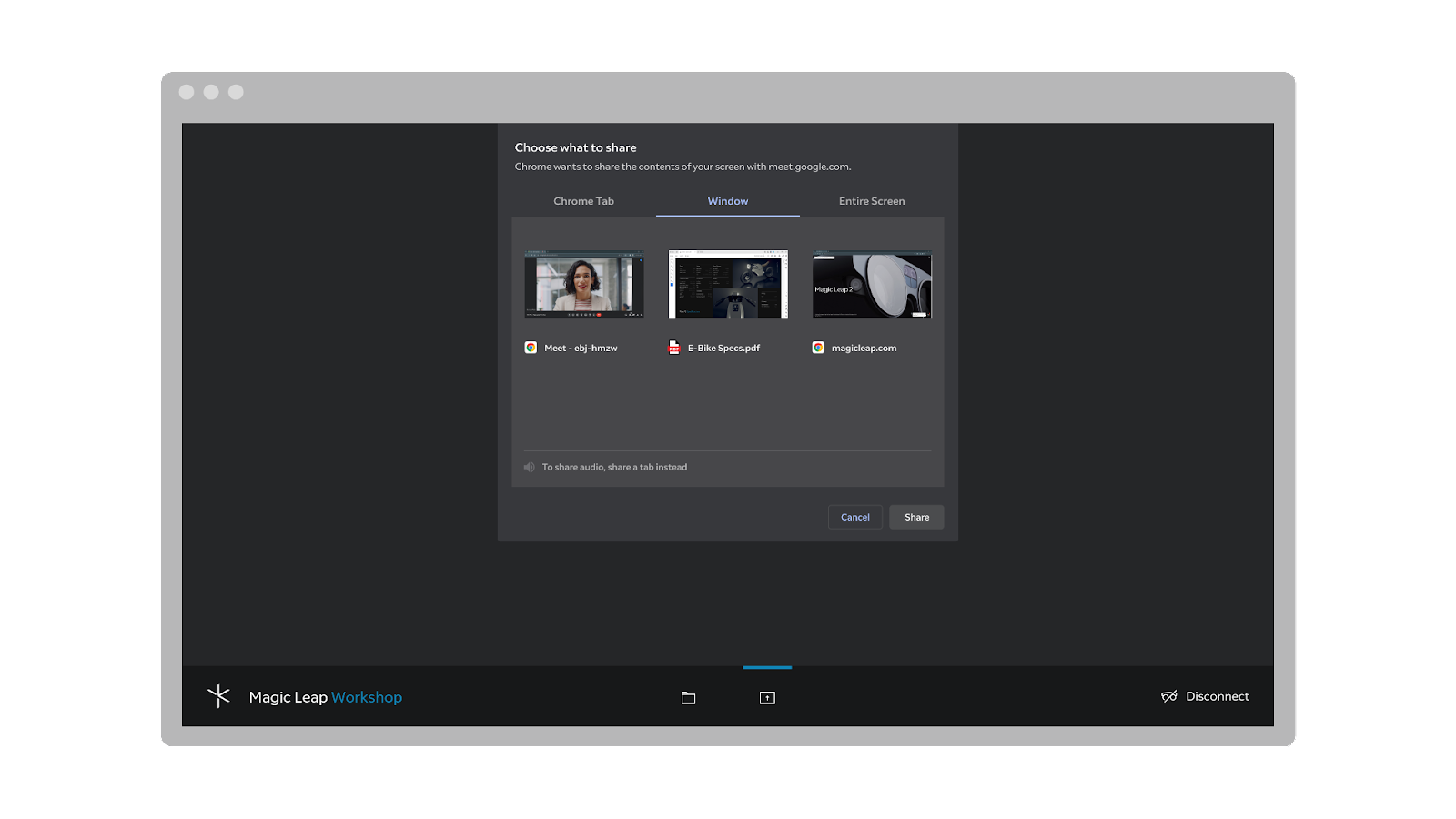Select the E-Bike Specs.pdf window thumbnail

[x=727, y=284]
